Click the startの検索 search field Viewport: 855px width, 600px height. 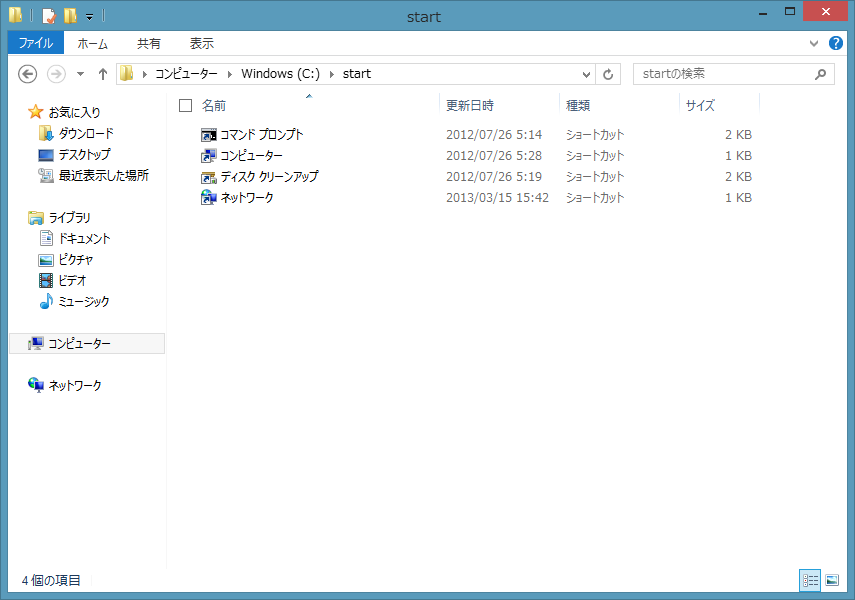point(733,74)
